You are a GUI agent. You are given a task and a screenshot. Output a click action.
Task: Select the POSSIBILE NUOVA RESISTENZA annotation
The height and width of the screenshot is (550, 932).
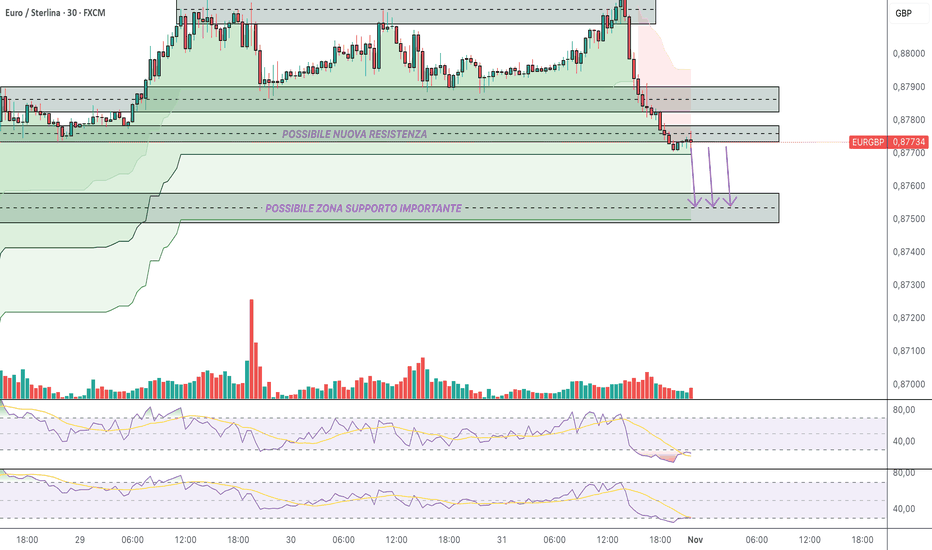pyautogui.click(x=354, y=134)
